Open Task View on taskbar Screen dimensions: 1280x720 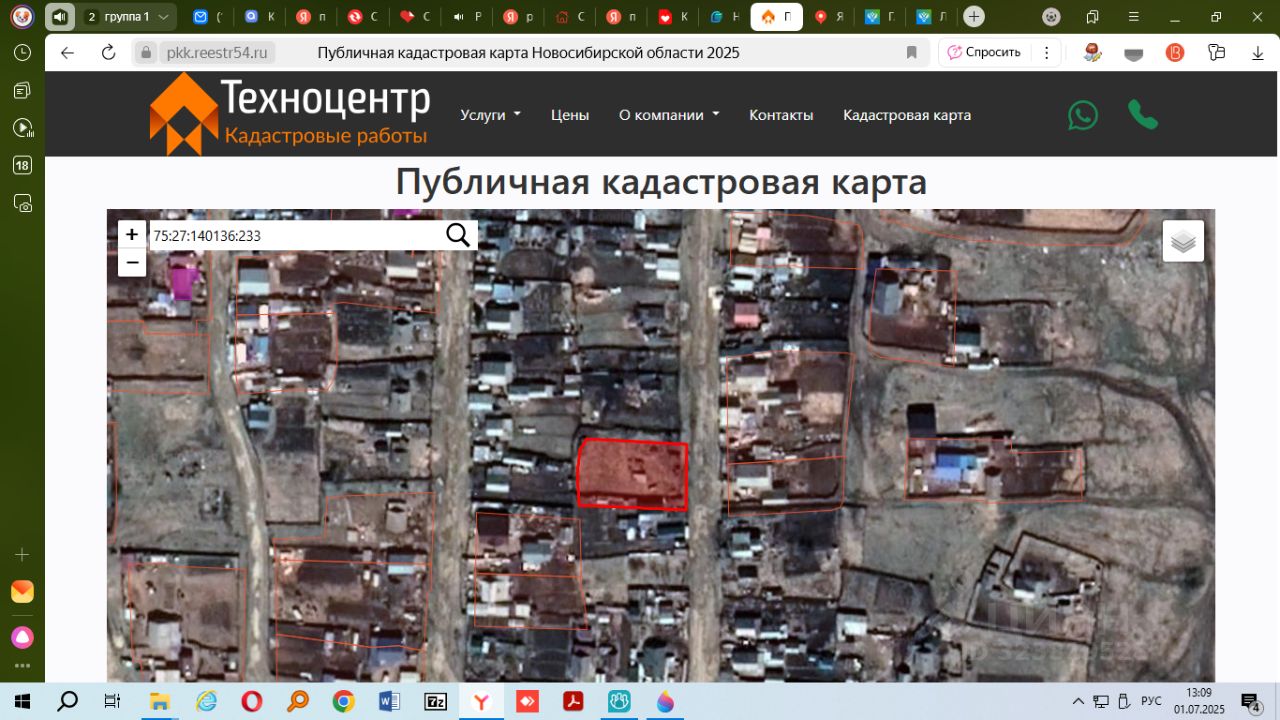tap(113, 701)
